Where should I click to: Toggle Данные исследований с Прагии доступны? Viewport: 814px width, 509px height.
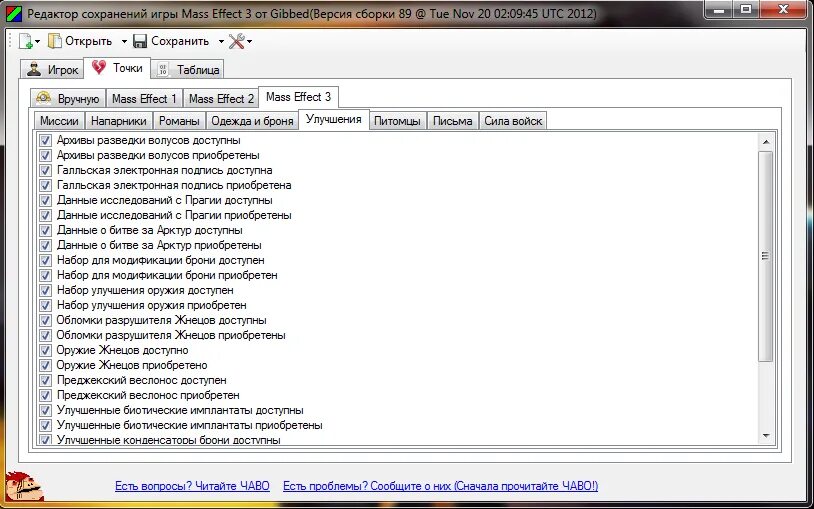[x=46, y=200]
